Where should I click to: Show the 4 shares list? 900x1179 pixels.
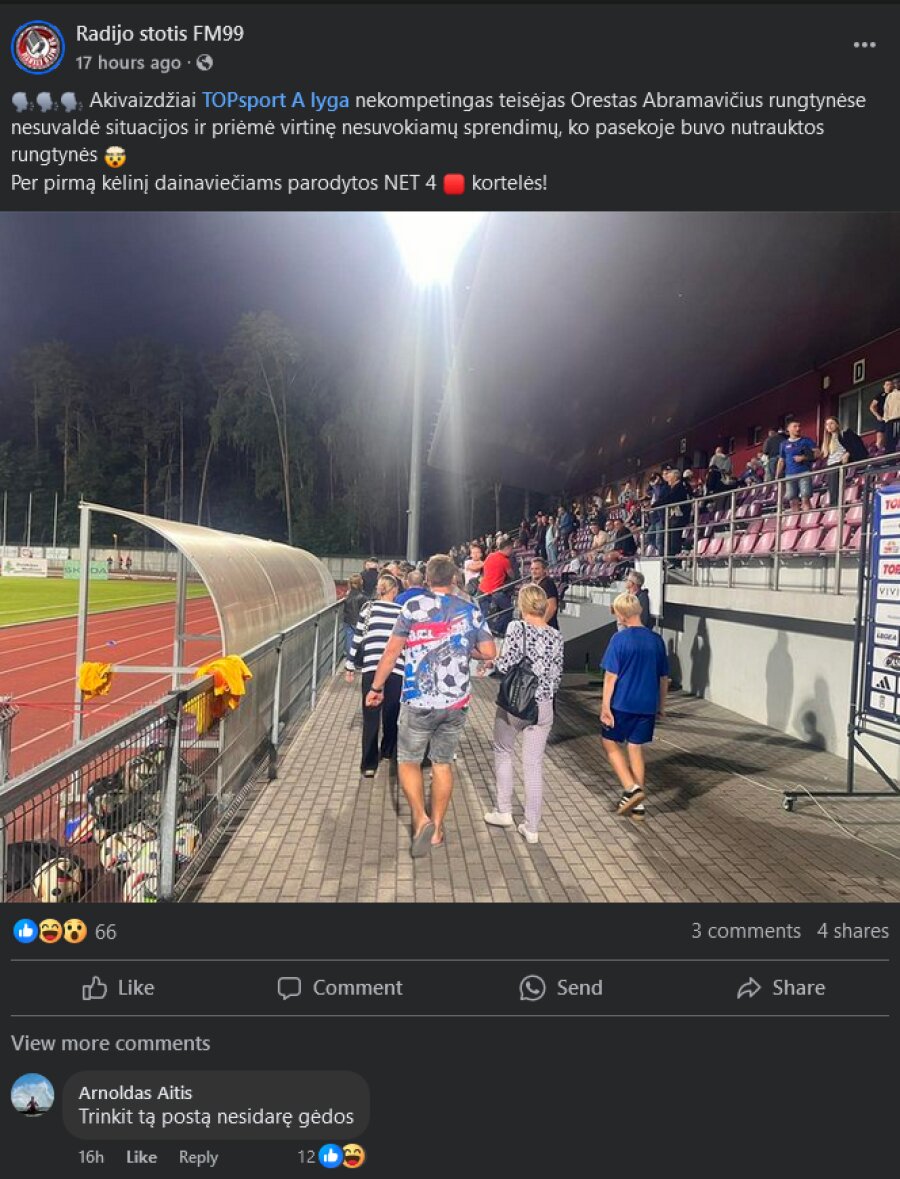point(853,931)
